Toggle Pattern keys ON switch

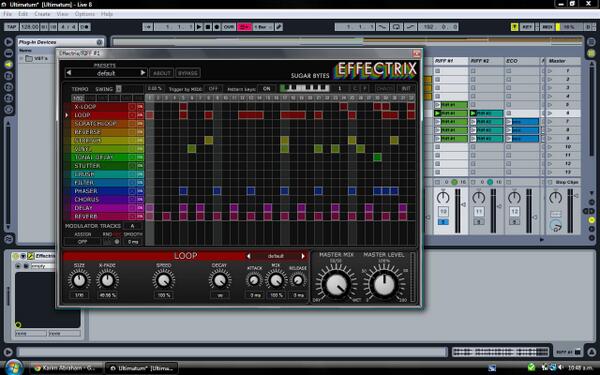click(x=266, y=88)
